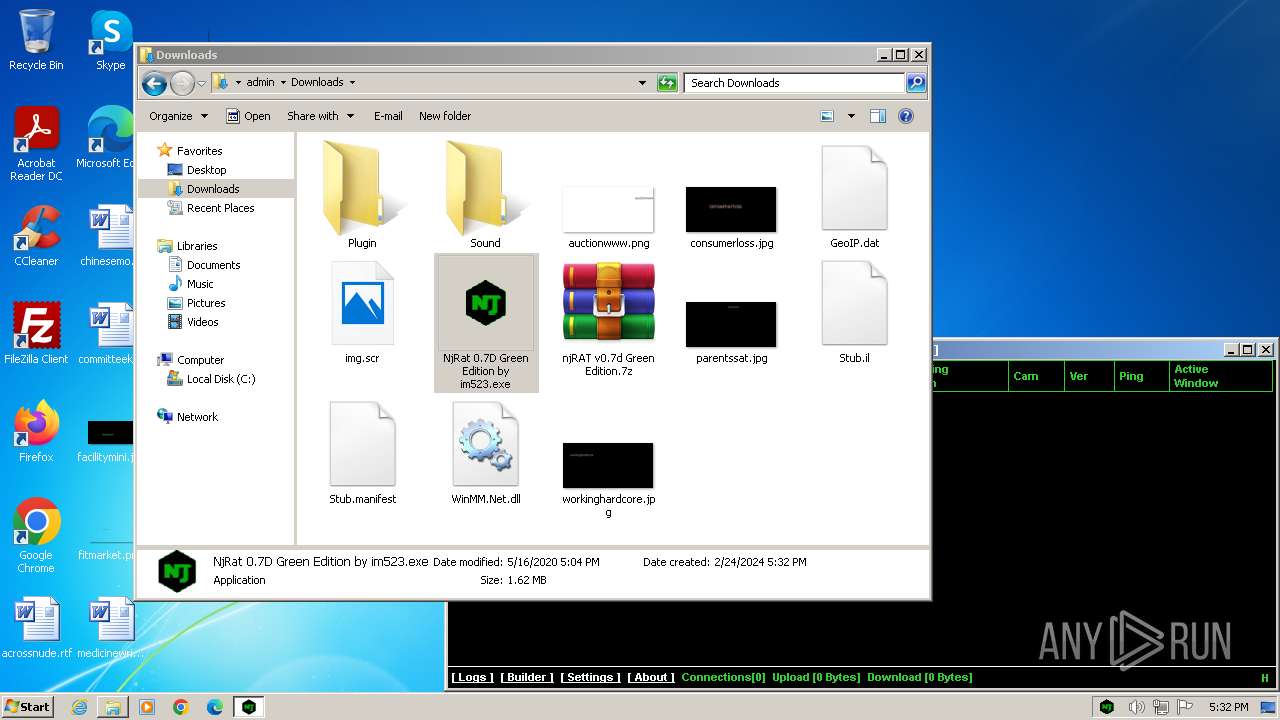Select the Stub.il file icon

[854, 304]
